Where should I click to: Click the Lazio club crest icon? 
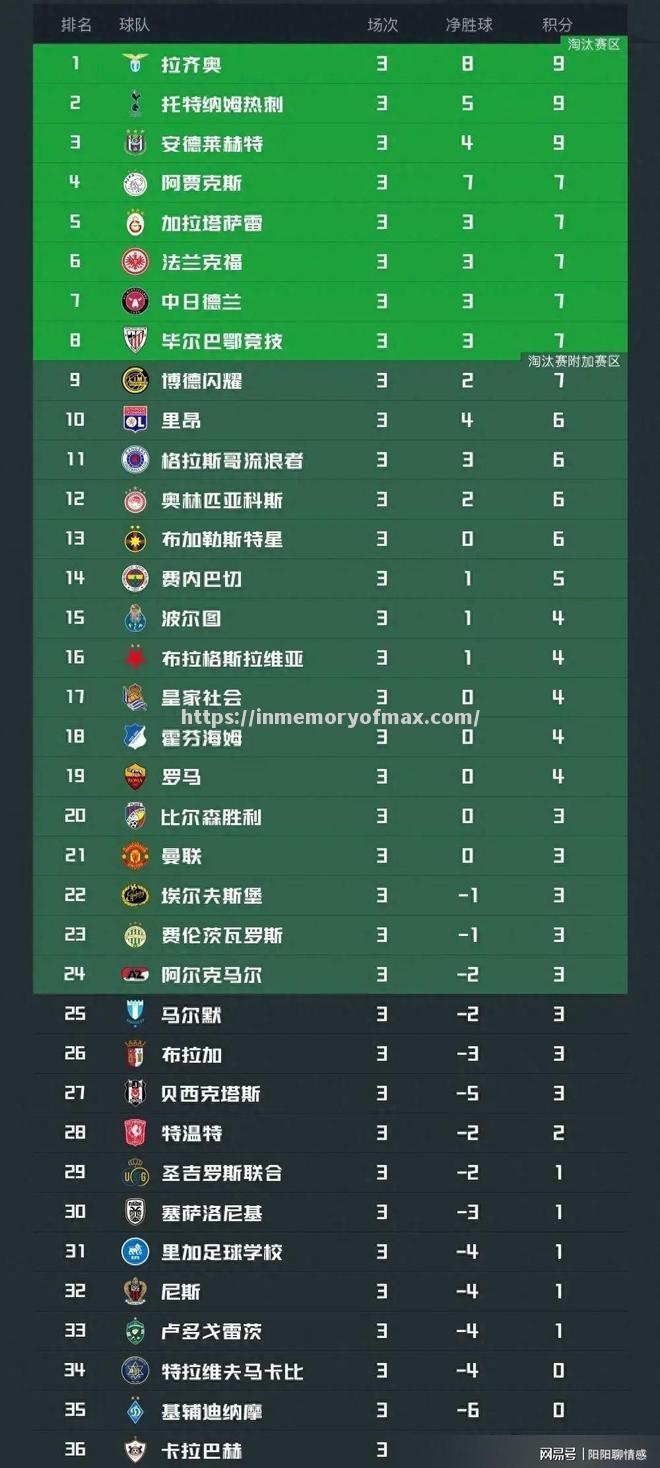pos(134,65)
